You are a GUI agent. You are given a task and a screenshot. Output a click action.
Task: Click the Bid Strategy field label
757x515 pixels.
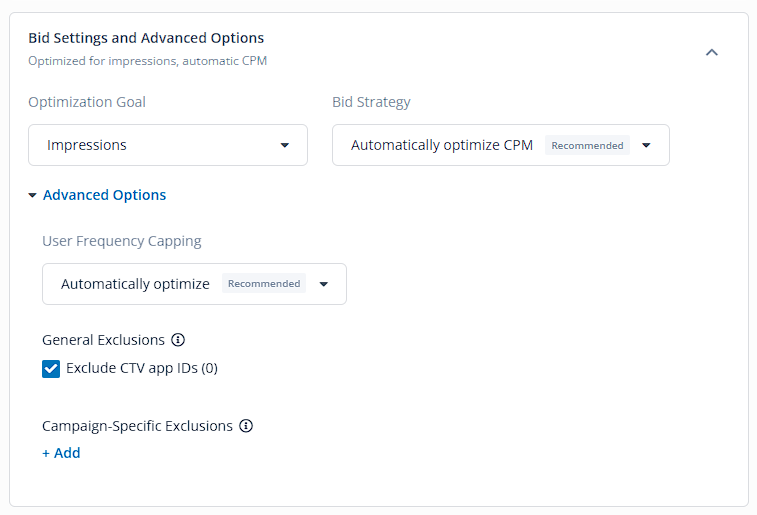click(x=371, y=102)
